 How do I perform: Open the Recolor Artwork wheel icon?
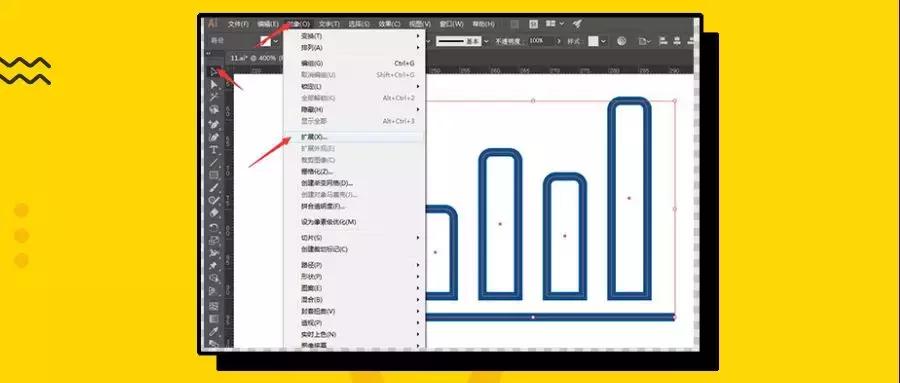tap(622, 41)
